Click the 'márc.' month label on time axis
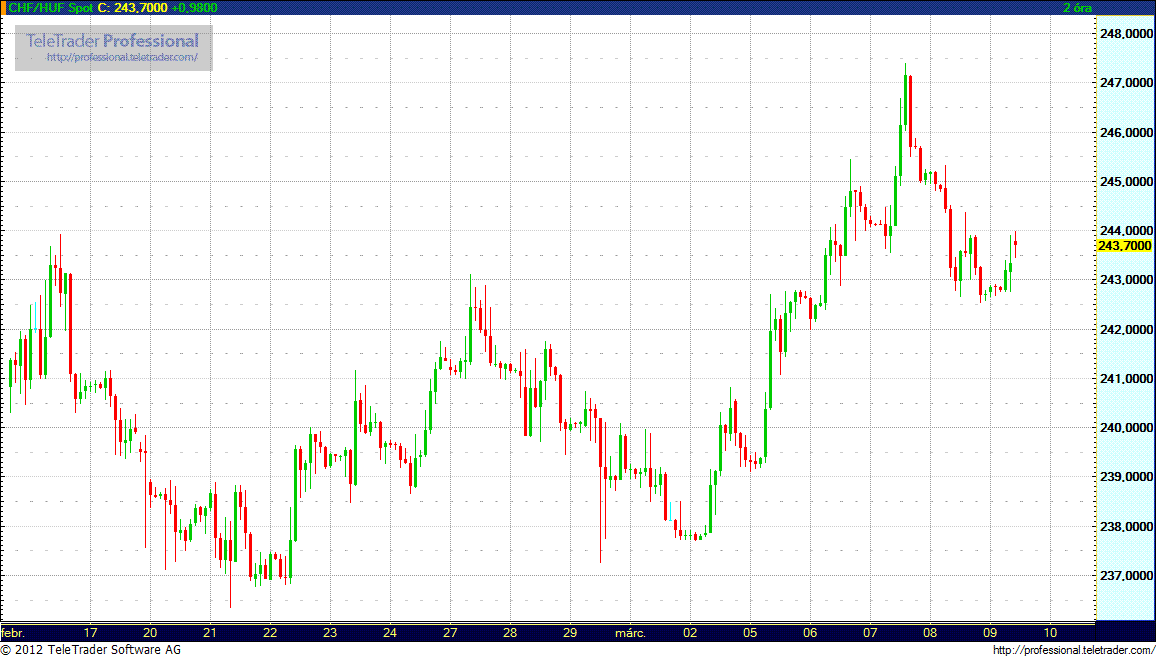The image size is (1156, 659). 630,633
